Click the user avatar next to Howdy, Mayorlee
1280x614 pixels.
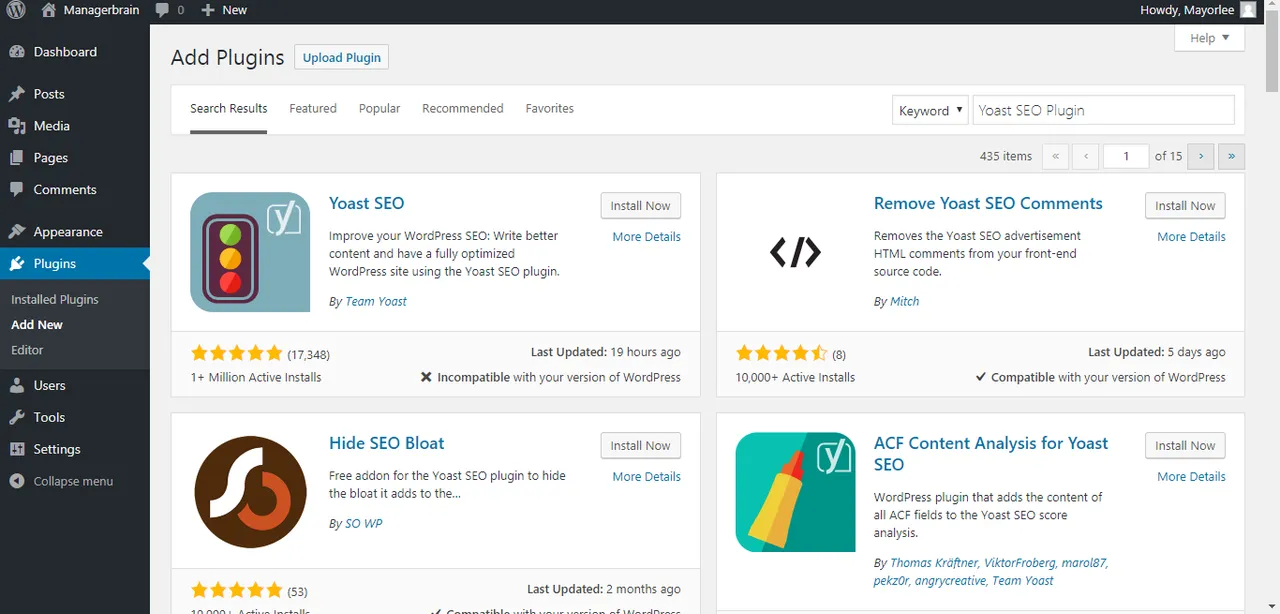1248,10
